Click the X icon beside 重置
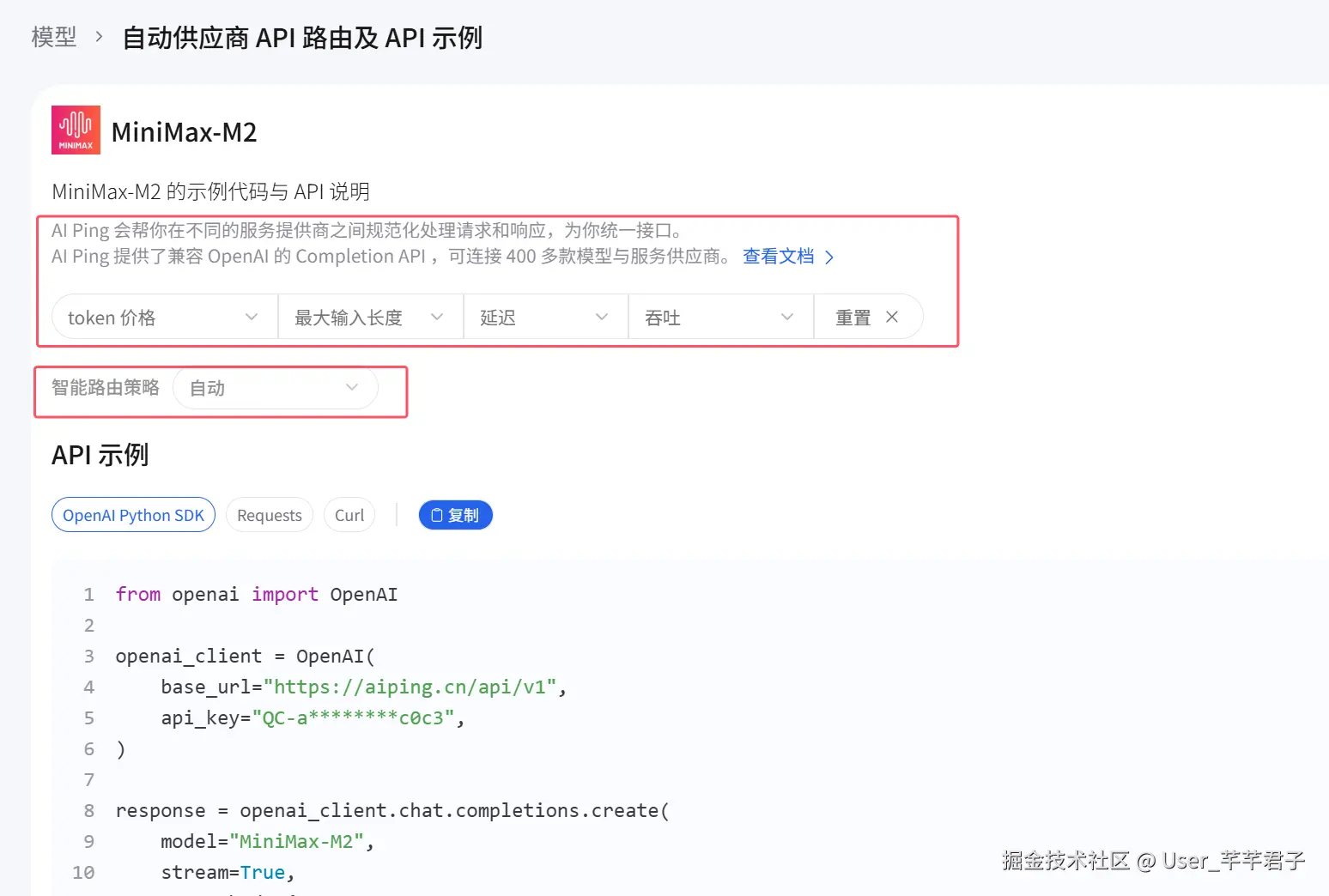 pyautogui.click(x=892, y=317)
